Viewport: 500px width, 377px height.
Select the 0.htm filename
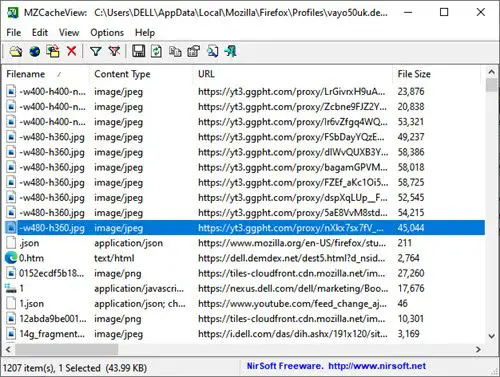click(x=31, y=258)
